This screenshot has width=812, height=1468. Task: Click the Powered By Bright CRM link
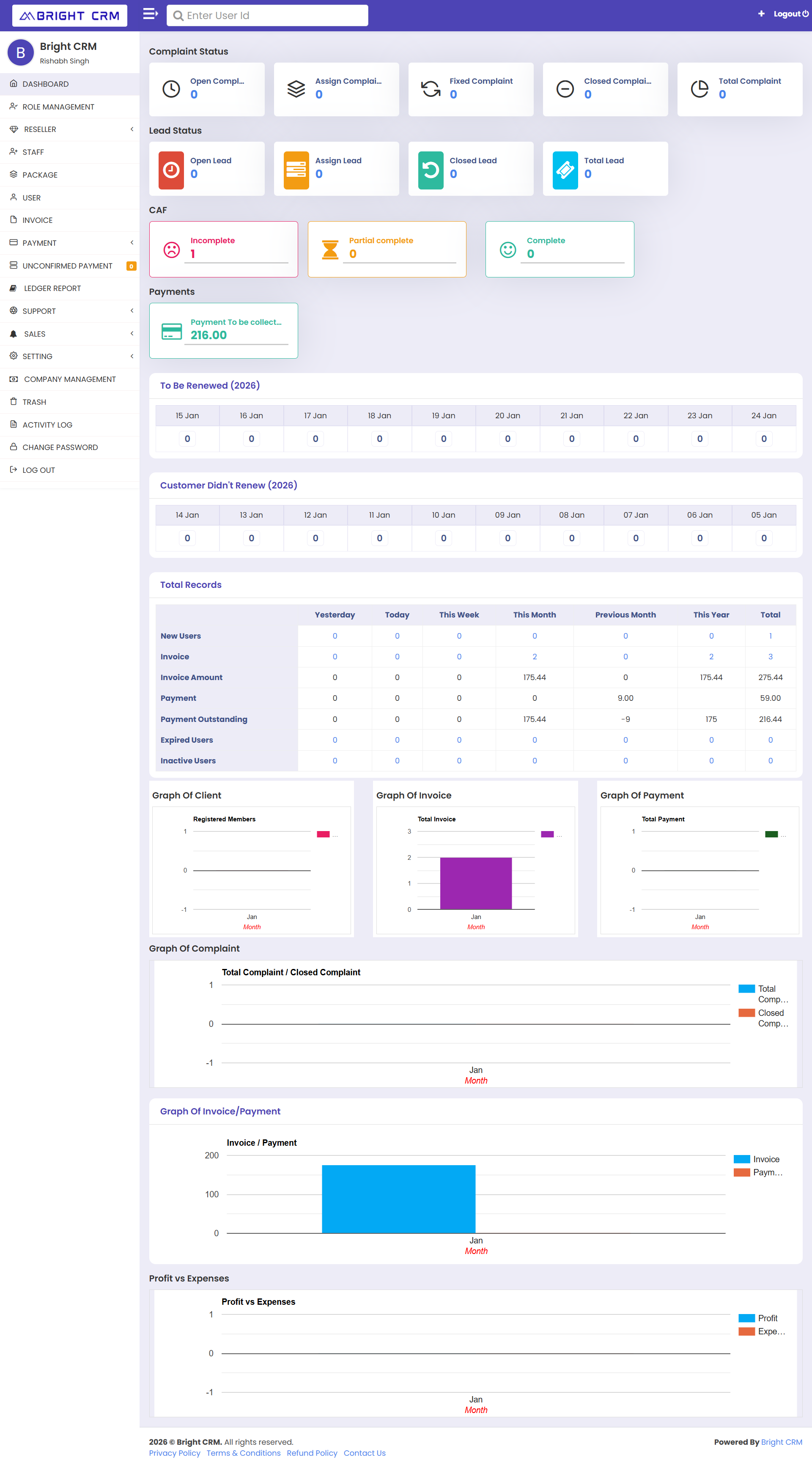[x=781, y=1442]
